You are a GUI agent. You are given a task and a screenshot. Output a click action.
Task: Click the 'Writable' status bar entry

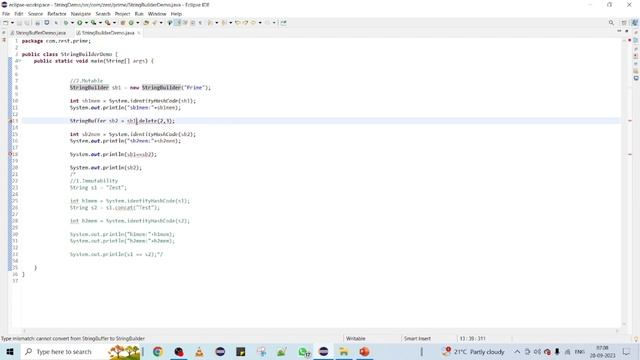(356, 338)
